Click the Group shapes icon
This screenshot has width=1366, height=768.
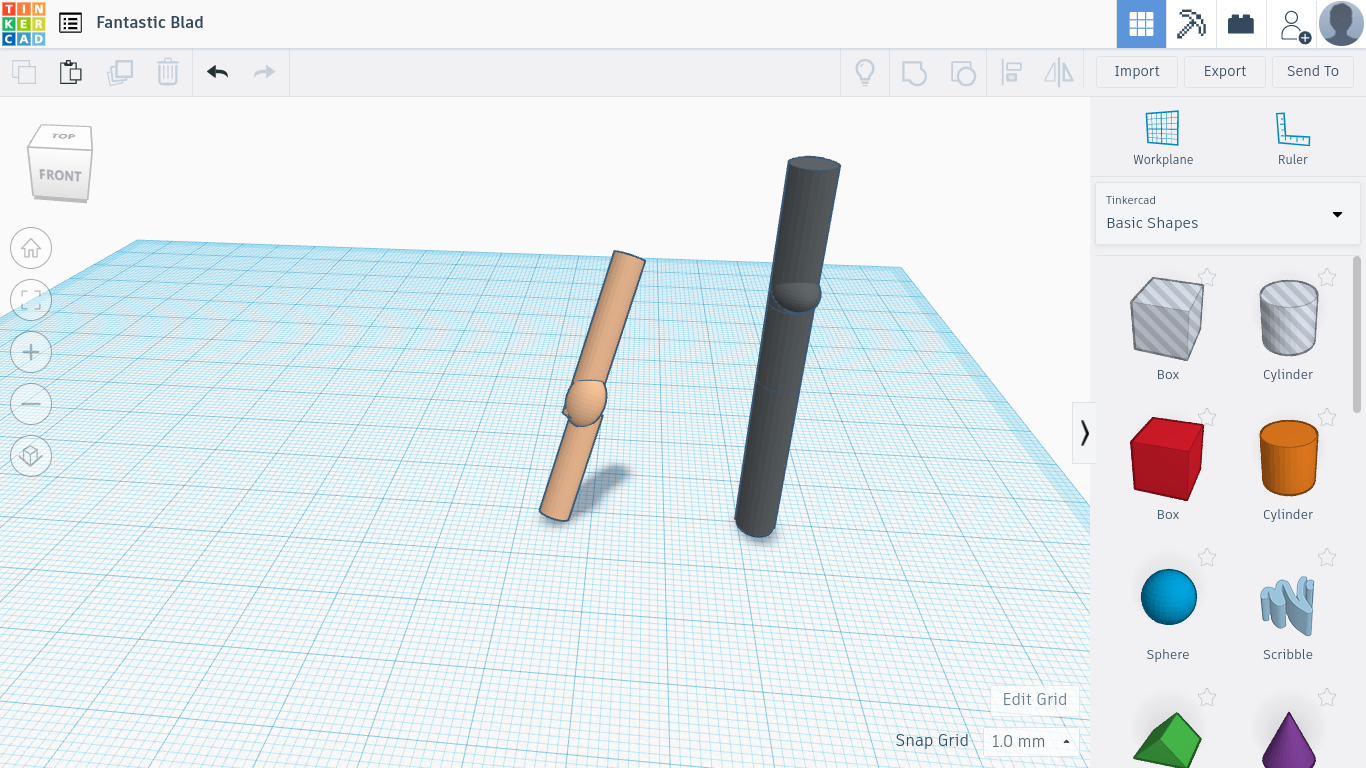[x=914, y=72]
